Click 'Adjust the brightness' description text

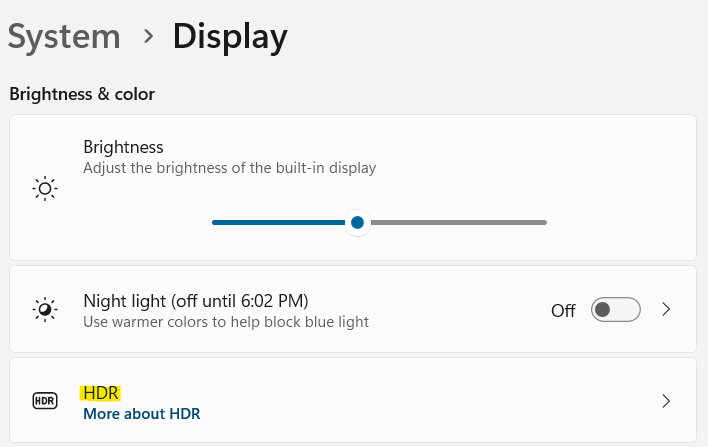coord(229,168)
